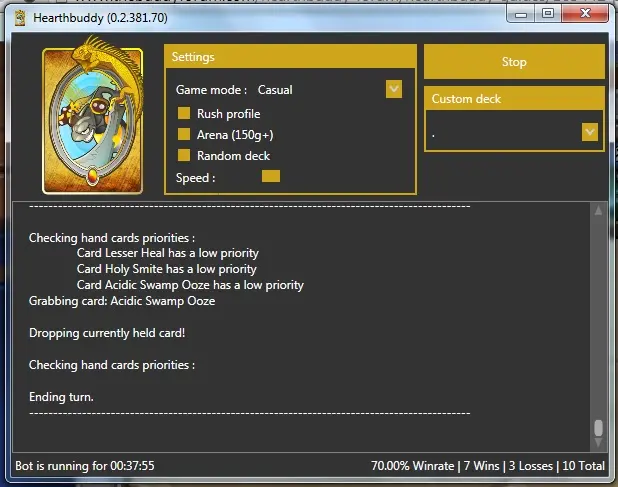Open the Custom deck dropdown arrow
Viewport: 618px width, 487px height.
590,132
